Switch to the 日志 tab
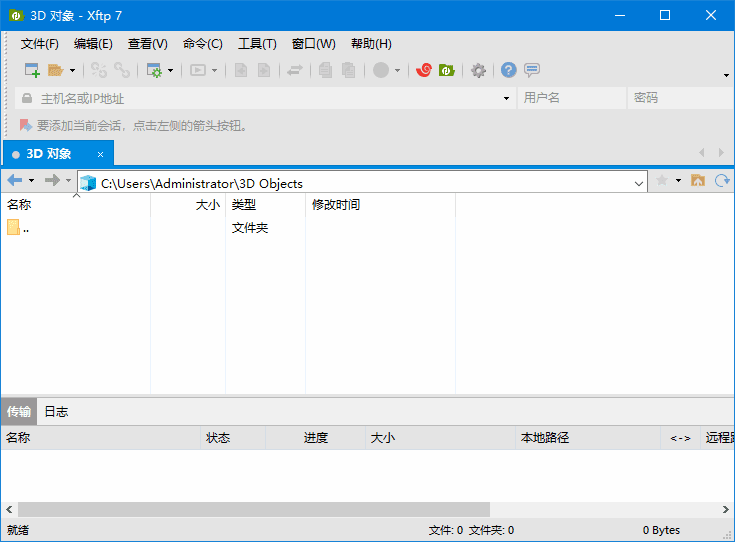 (56, 412)
